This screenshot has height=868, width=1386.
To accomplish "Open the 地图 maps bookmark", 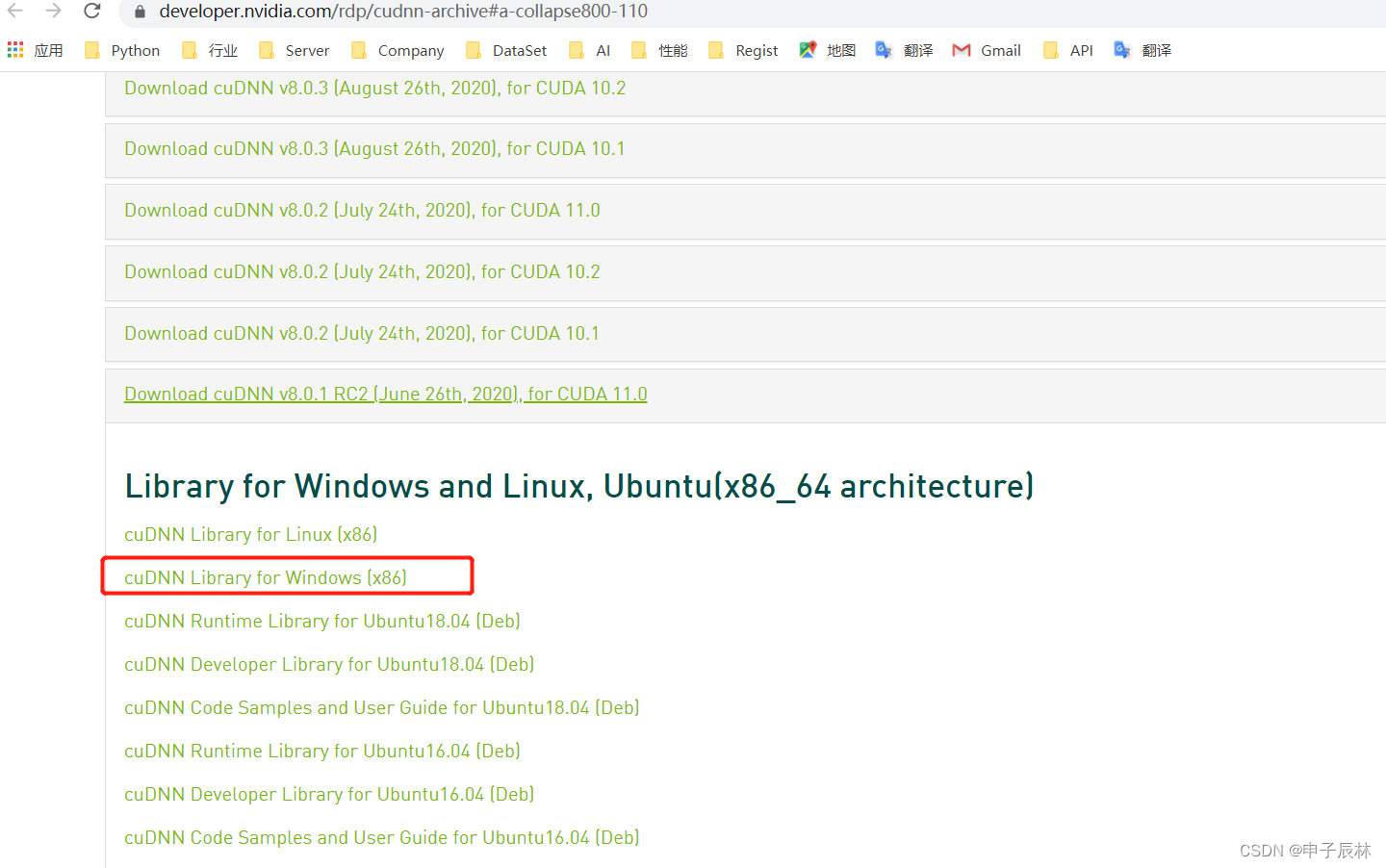I will tap(828, 50).
